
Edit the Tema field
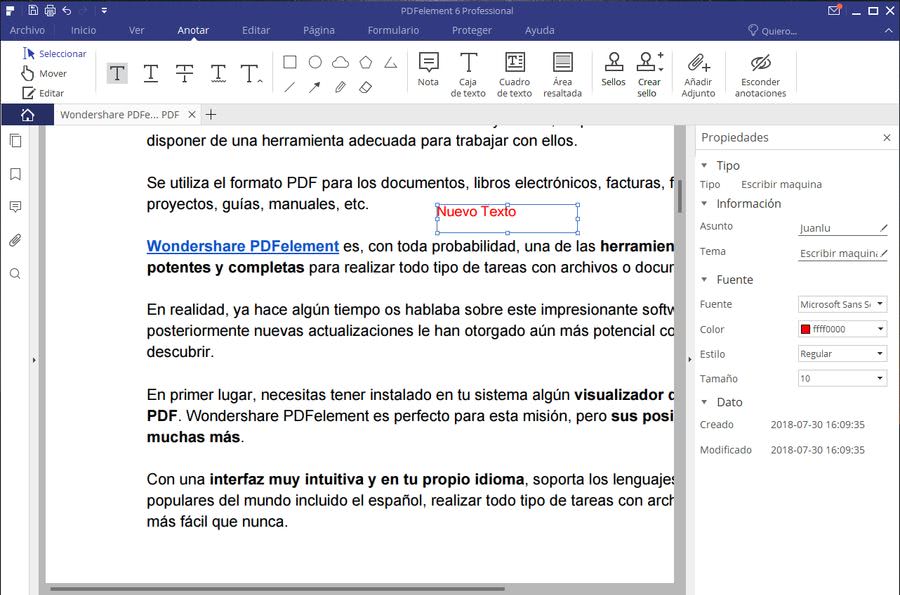pyautogui.click(x=843, y=253)
